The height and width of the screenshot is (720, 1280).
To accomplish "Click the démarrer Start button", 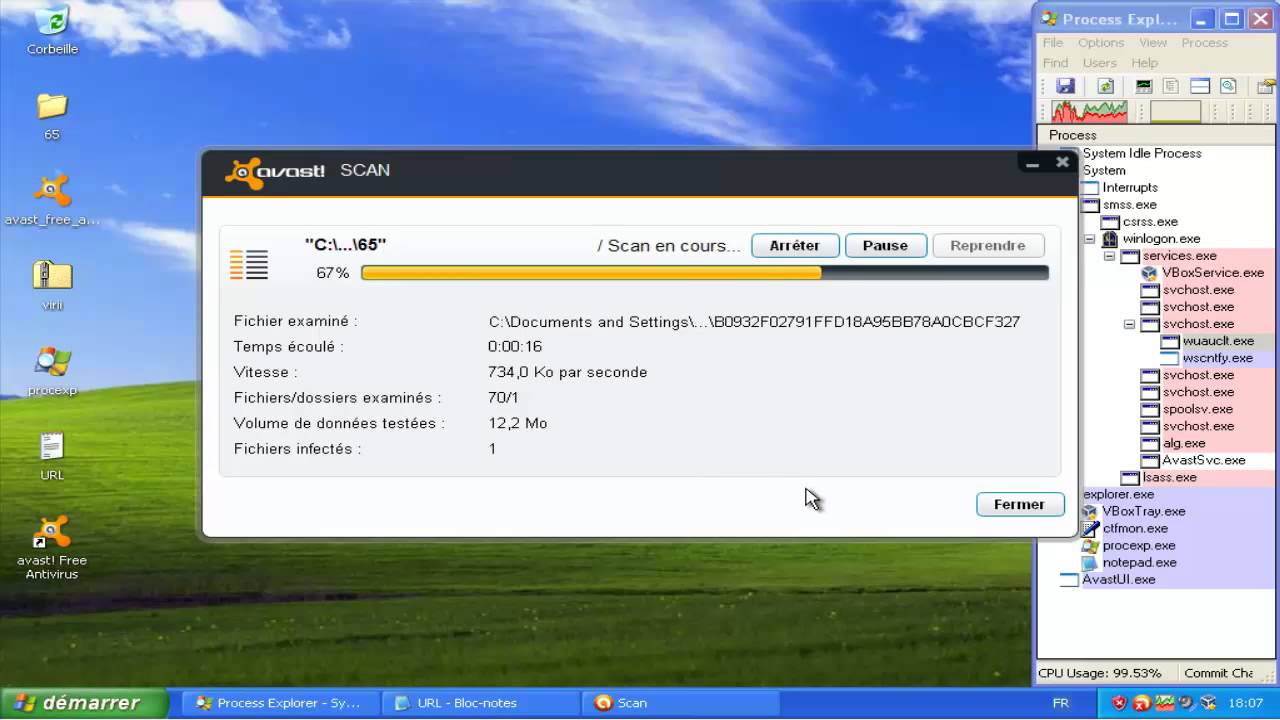I will [x=84, y=703].
